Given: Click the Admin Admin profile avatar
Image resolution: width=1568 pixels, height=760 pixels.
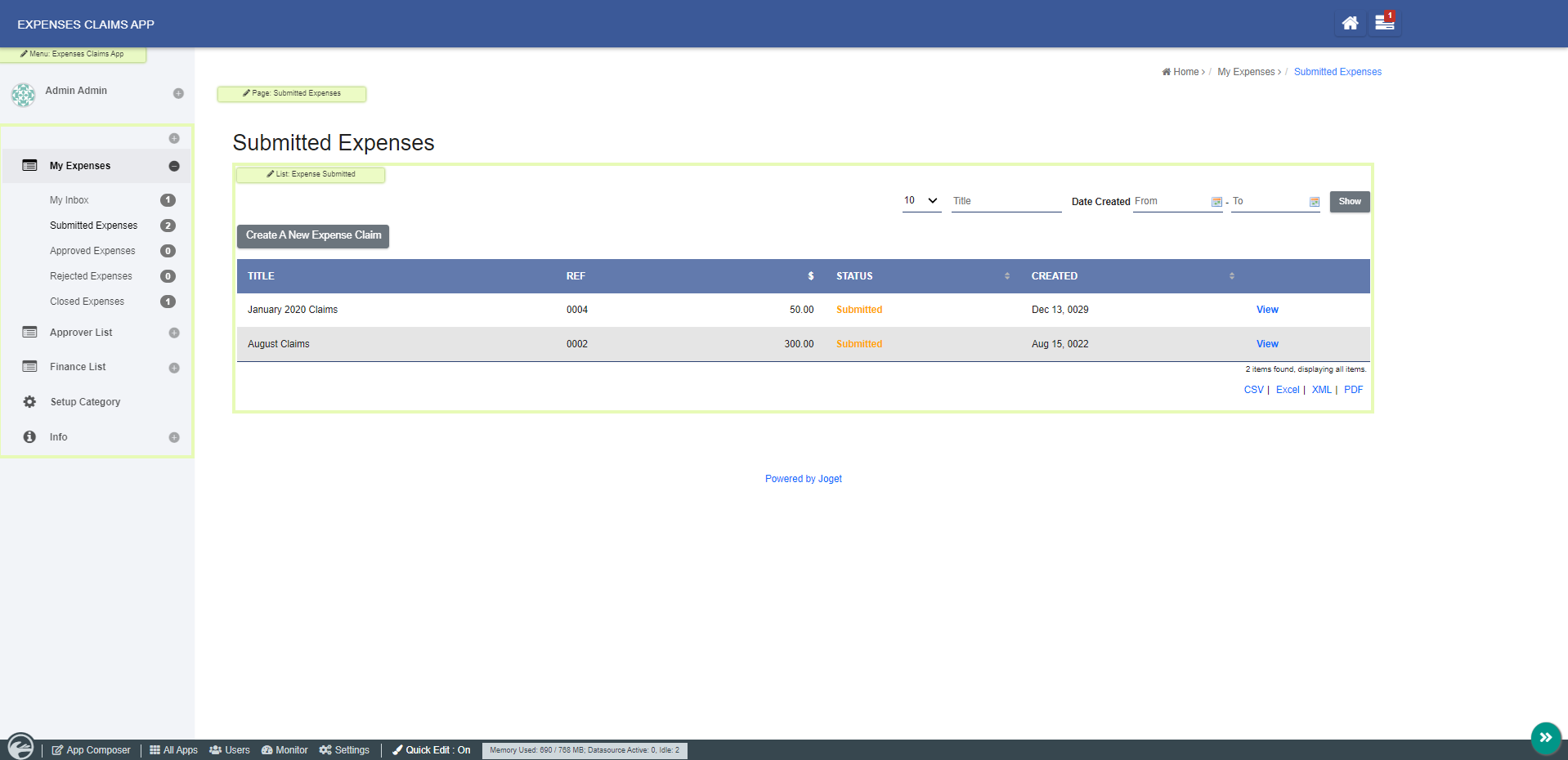Looking at the screenshot, I should point(23,95).
